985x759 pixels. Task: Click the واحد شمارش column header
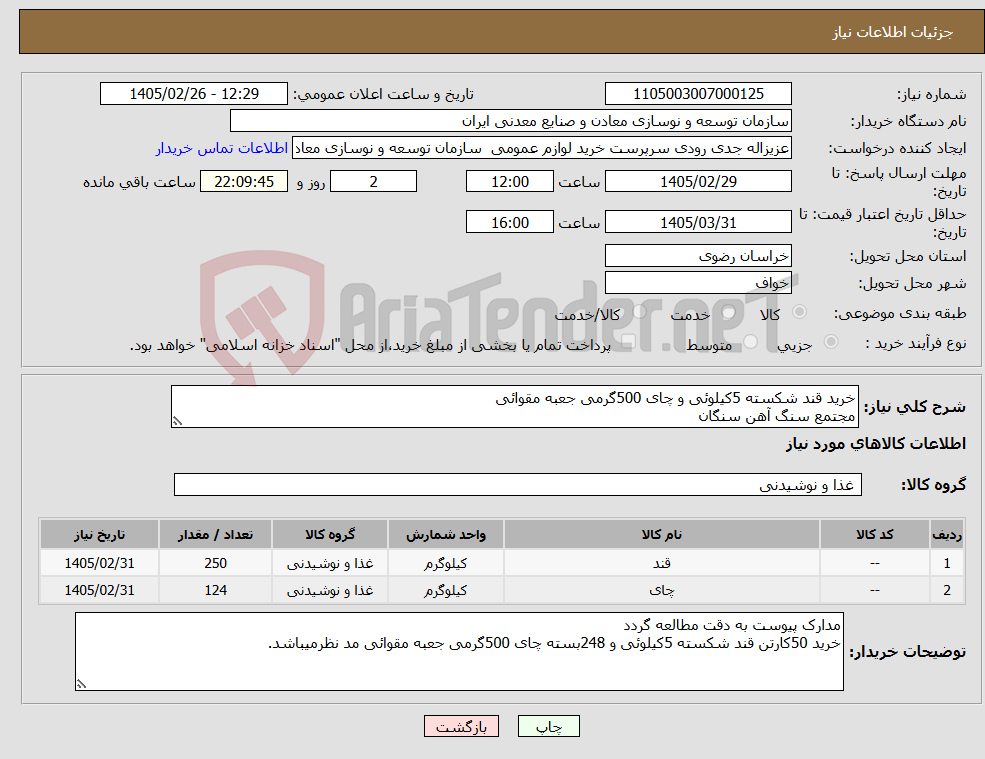[x=445, y=535]
